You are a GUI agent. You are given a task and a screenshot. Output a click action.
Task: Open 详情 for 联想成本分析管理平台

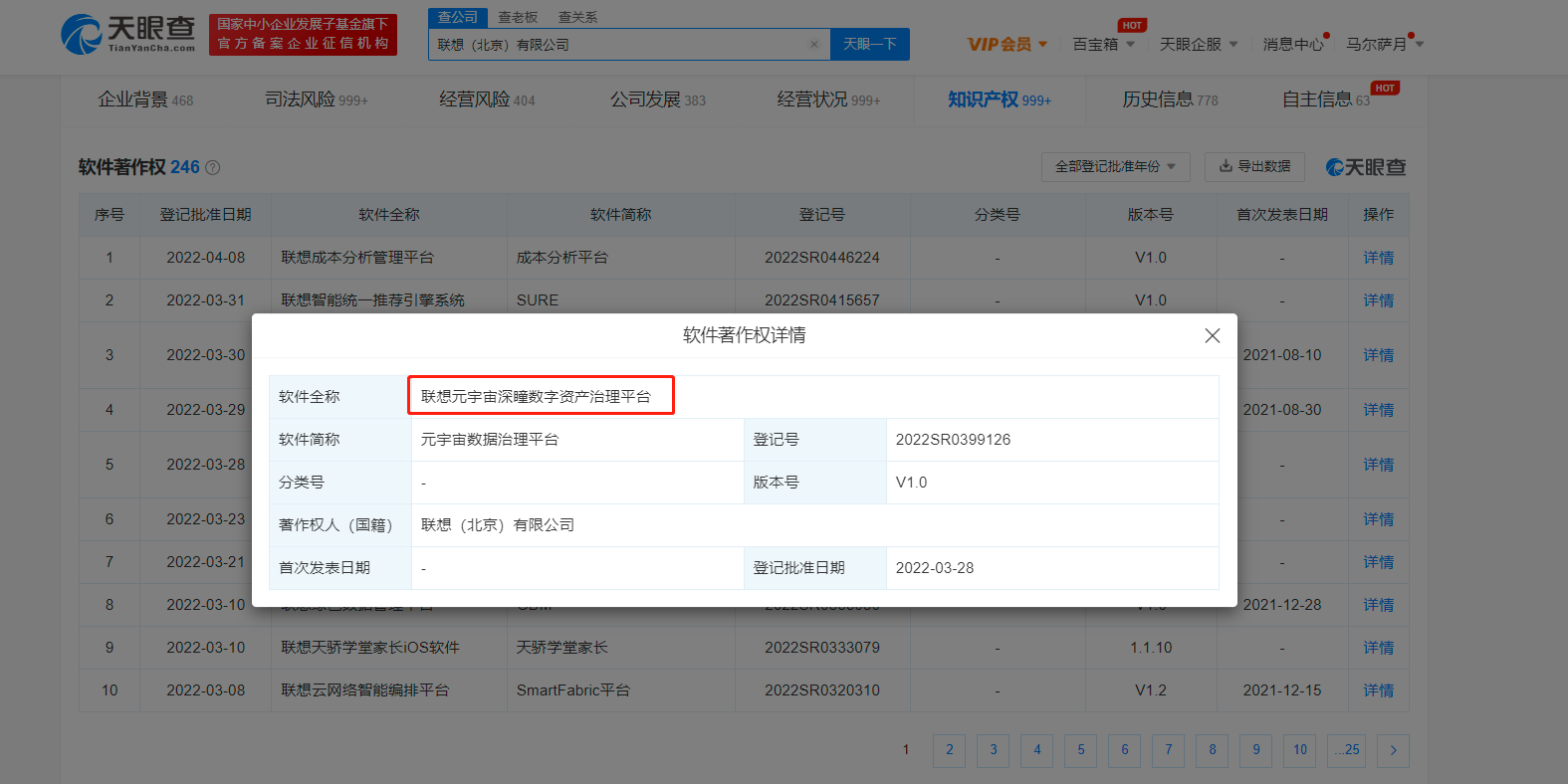[x=1378, y=258]
